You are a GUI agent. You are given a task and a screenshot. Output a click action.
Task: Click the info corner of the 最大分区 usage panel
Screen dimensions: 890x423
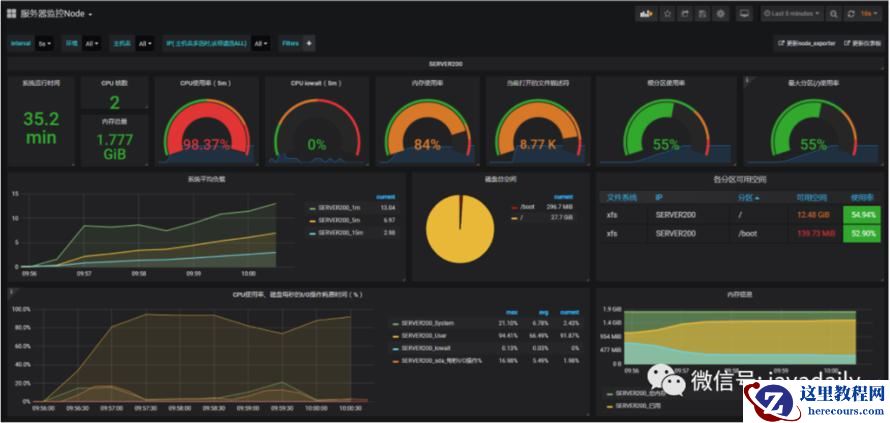(747, 80)
